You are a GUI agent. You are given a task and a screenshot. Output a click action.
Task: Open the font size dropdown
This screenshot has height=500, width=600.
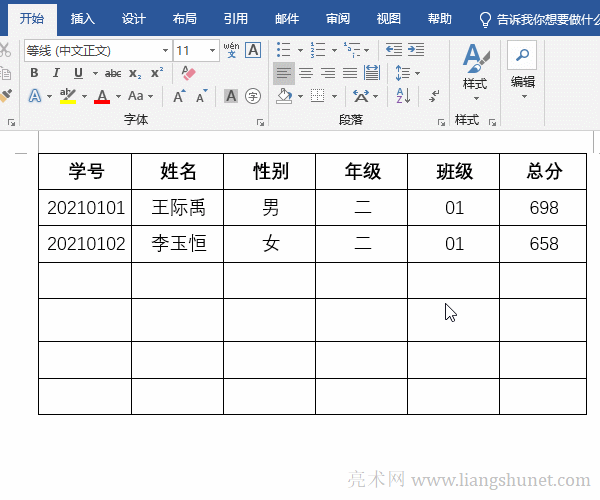(x=213, y=50)
